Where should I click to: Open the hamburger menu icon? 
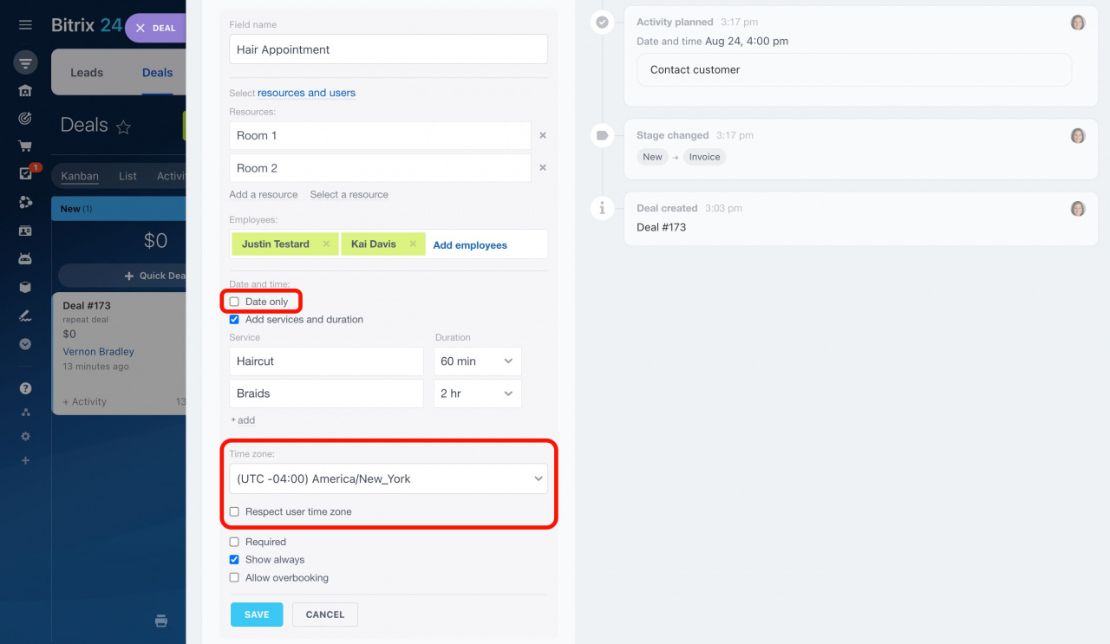pyautogui.click(x=25, y=25)
